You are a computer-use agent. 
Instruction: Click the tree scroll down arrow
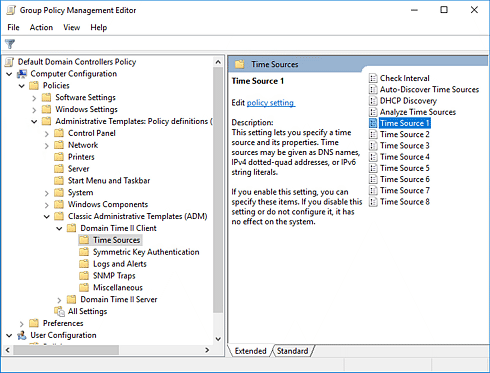point(218,339)
